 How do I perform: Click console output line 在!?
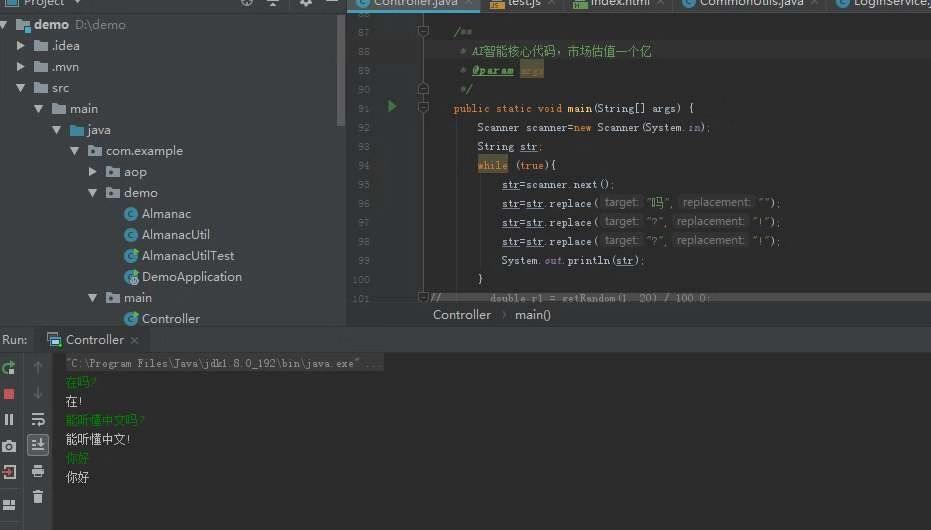74,401
